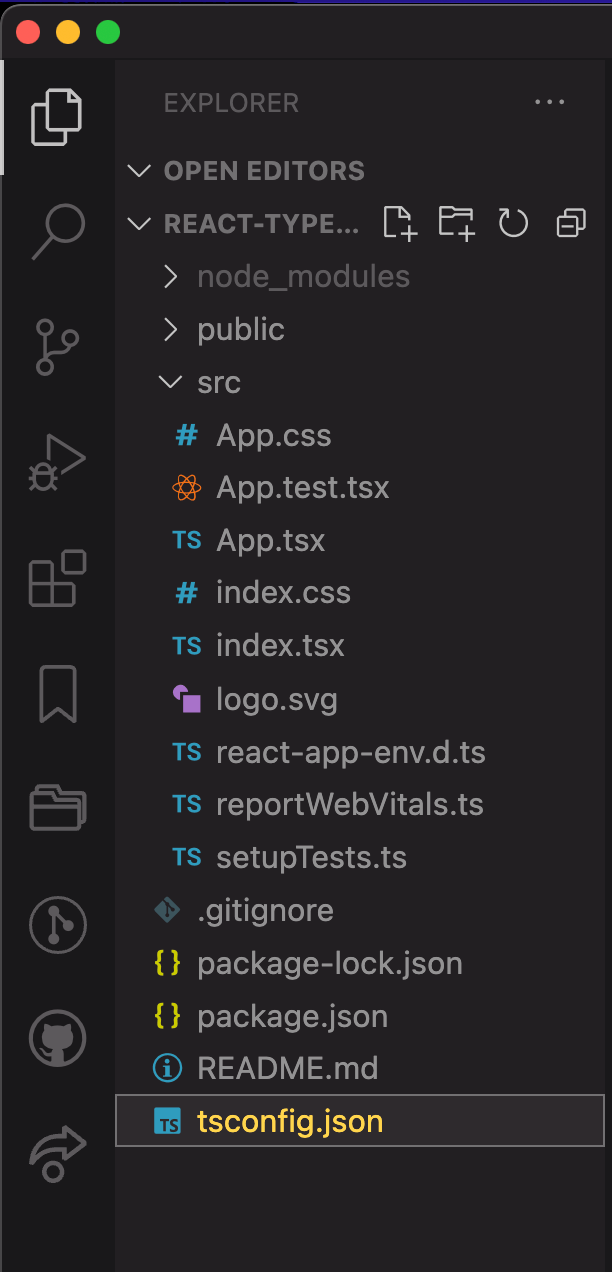Collapse the src folder
Viewport: 612px width, 1272px height.
(219, 382)
